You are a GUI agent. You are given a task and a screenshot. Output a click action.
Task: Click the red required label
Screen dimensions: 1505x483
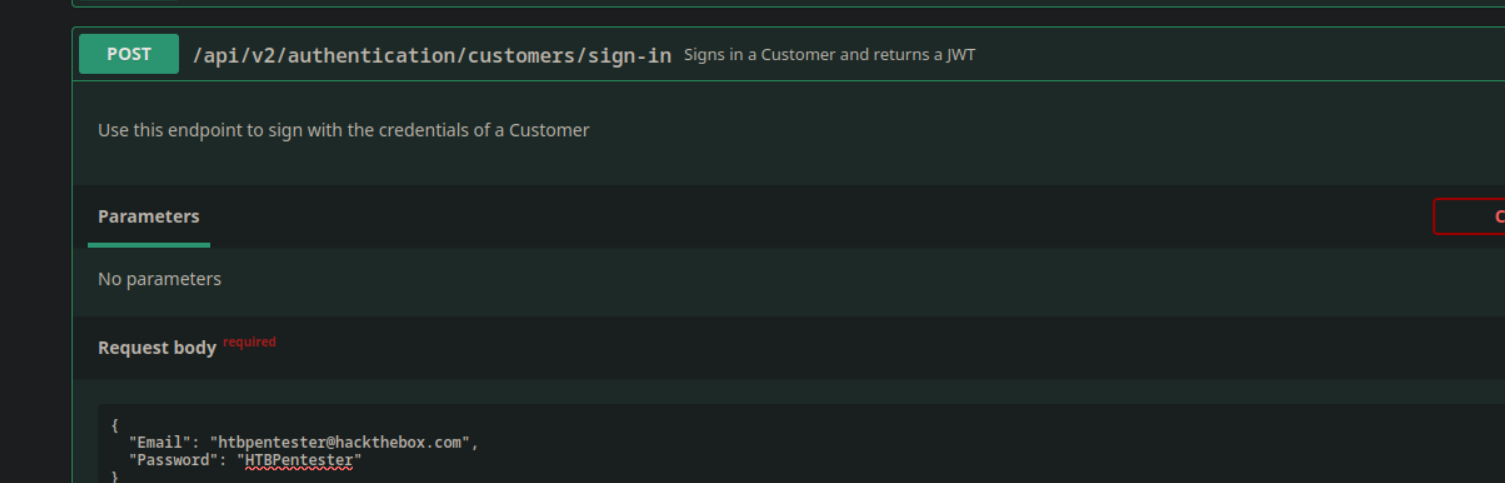tap(249, 342)
